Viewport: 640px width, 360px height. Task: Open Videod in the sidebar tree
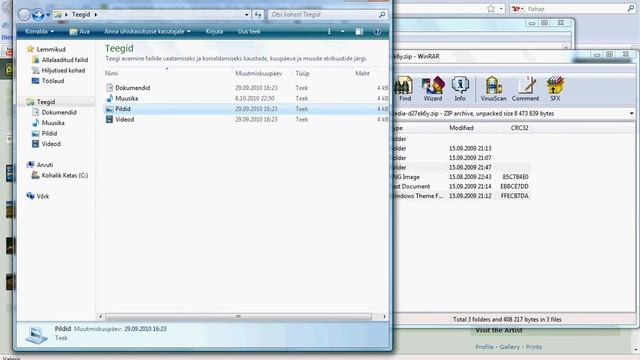[x=46, y=144]
